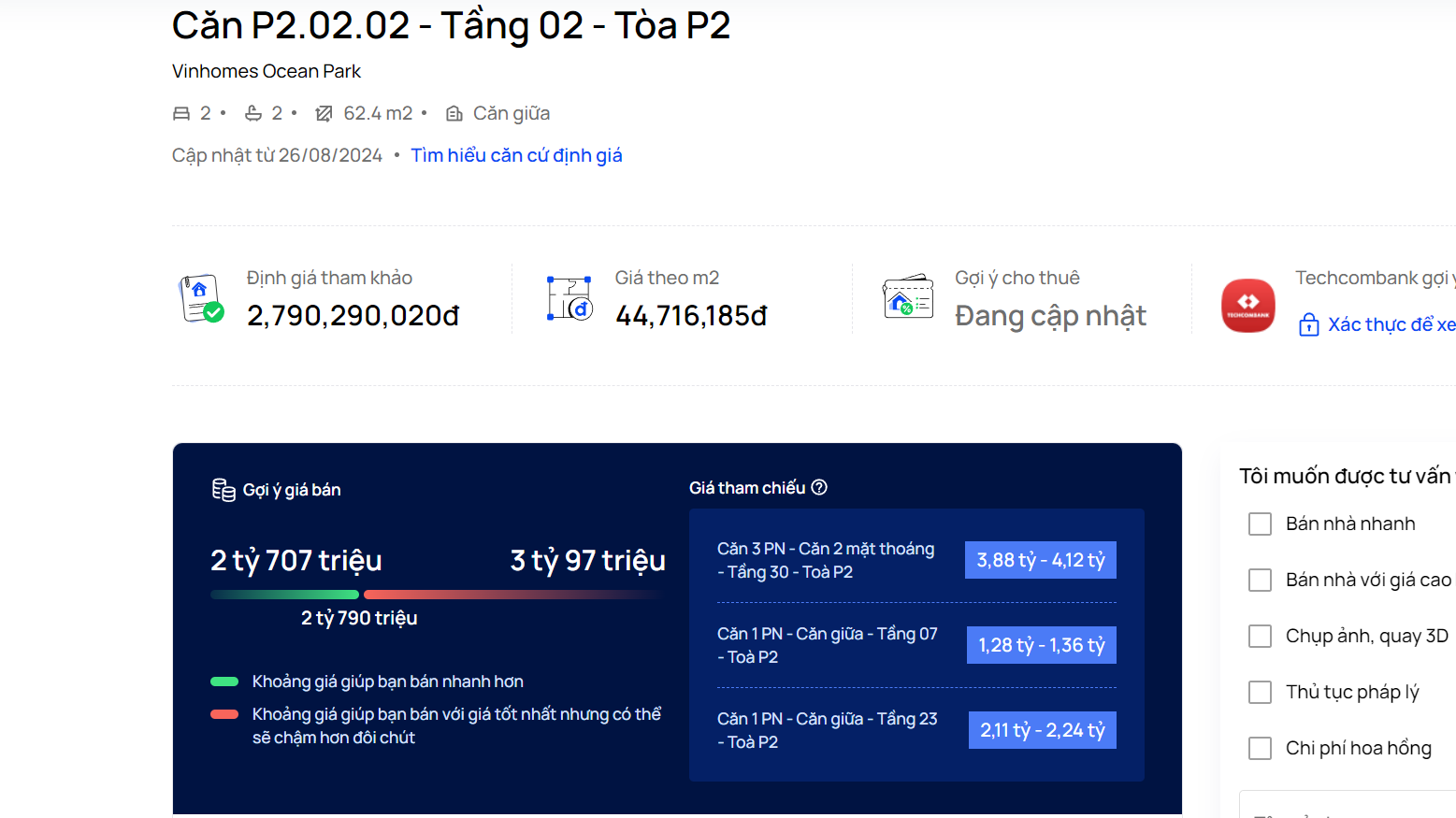The width and height of the screenshot is (1456, 818).
Task: Click the red Techcombank logo
Action: point(1248,306)
